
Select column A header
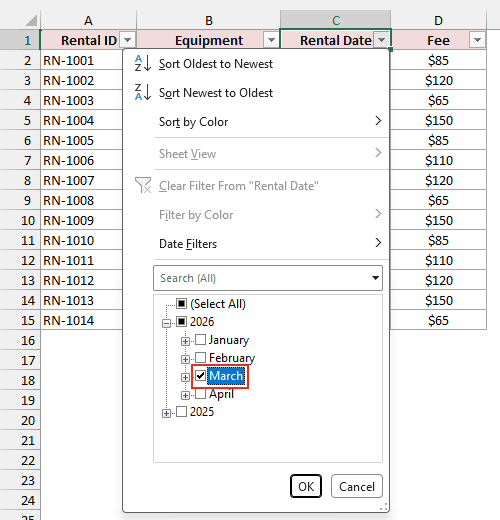(x=88, y=20)
